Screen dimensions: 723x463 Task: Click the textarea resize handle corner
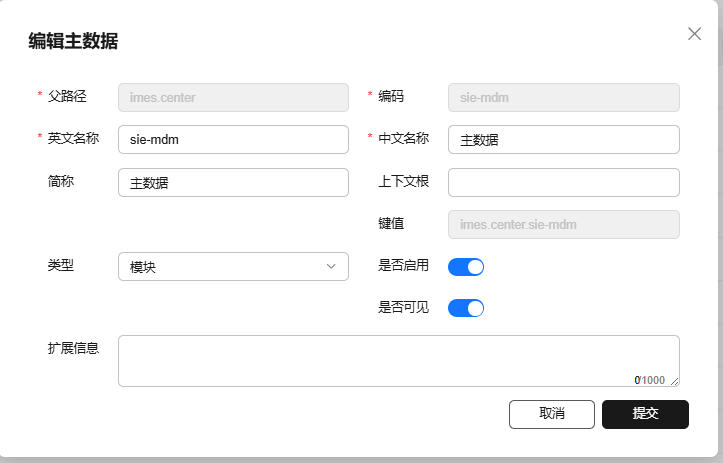675,381
